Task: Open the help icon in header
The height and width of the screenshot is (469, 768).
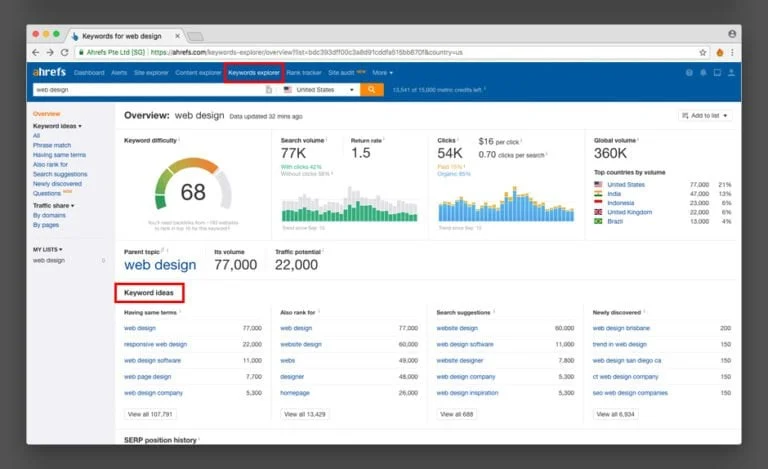Action: (689, 73)
